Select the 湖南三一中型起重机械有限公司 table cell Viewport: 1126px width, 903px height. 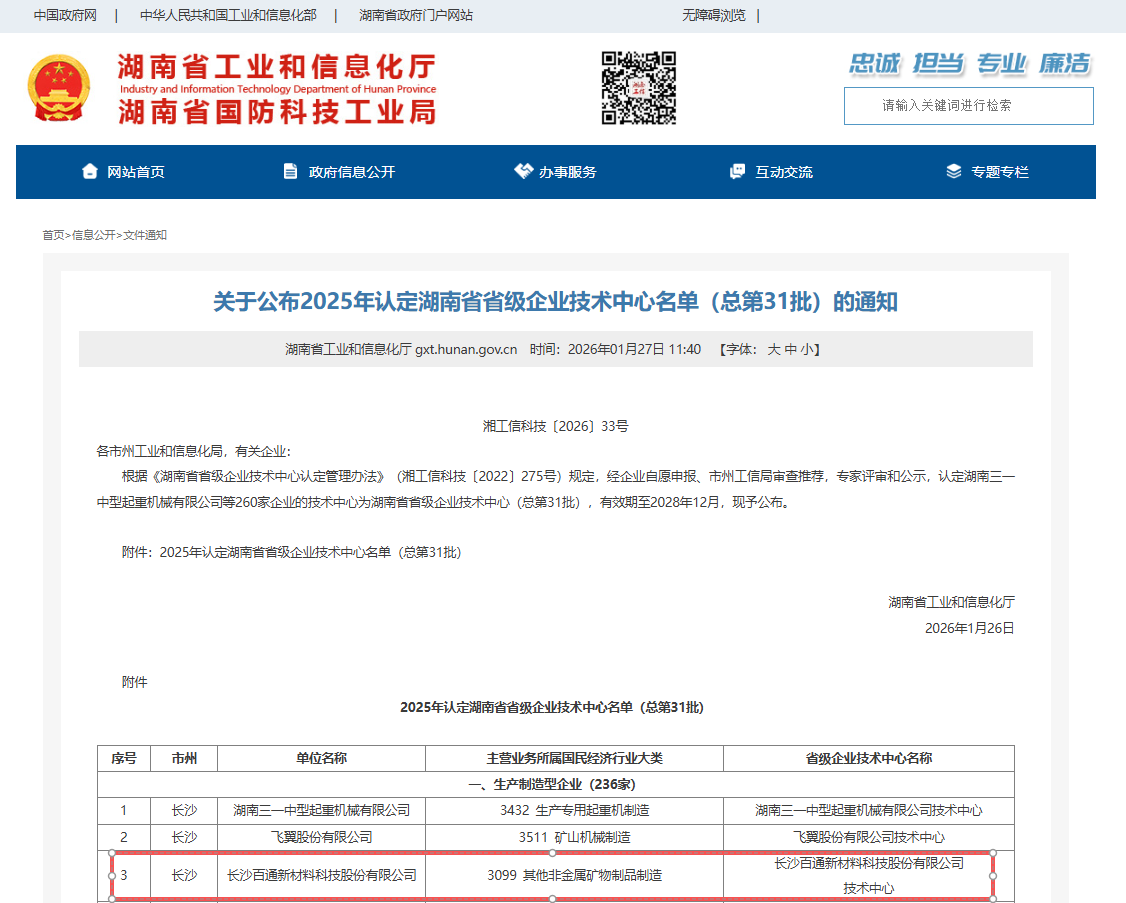pos(321,810)
